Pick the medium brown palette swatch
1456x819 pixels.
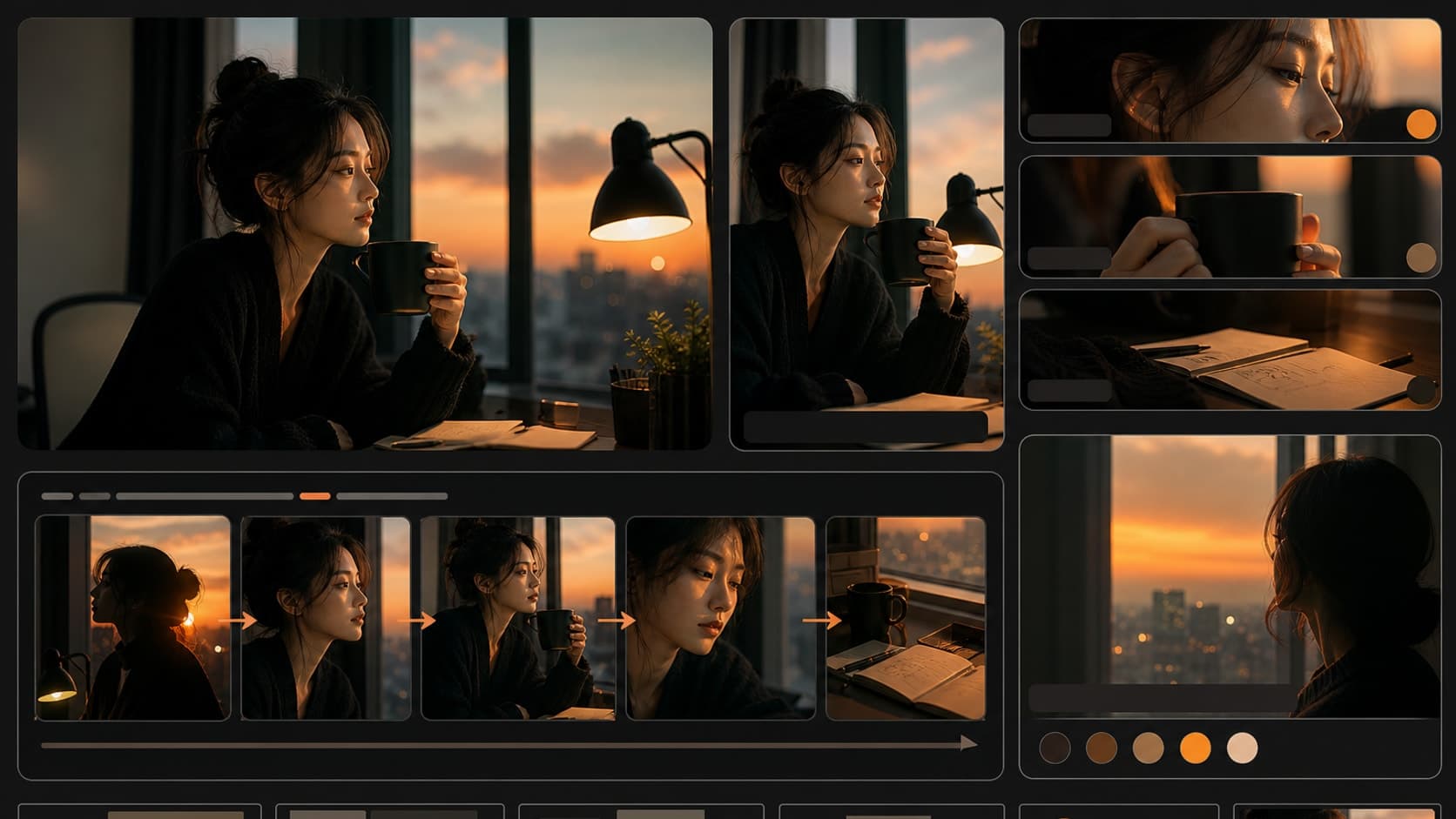(x=1102, y=748)
